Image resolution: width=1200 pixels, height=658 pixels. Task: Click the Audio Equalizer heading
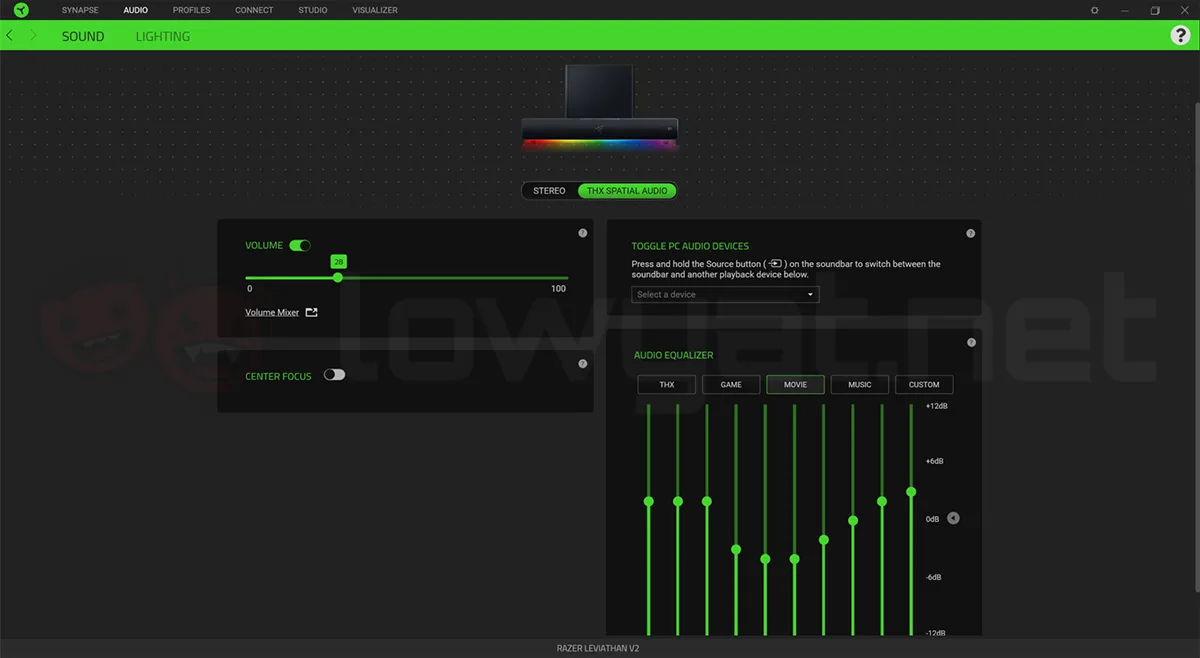pyautogui.click(x=674, y=355)
